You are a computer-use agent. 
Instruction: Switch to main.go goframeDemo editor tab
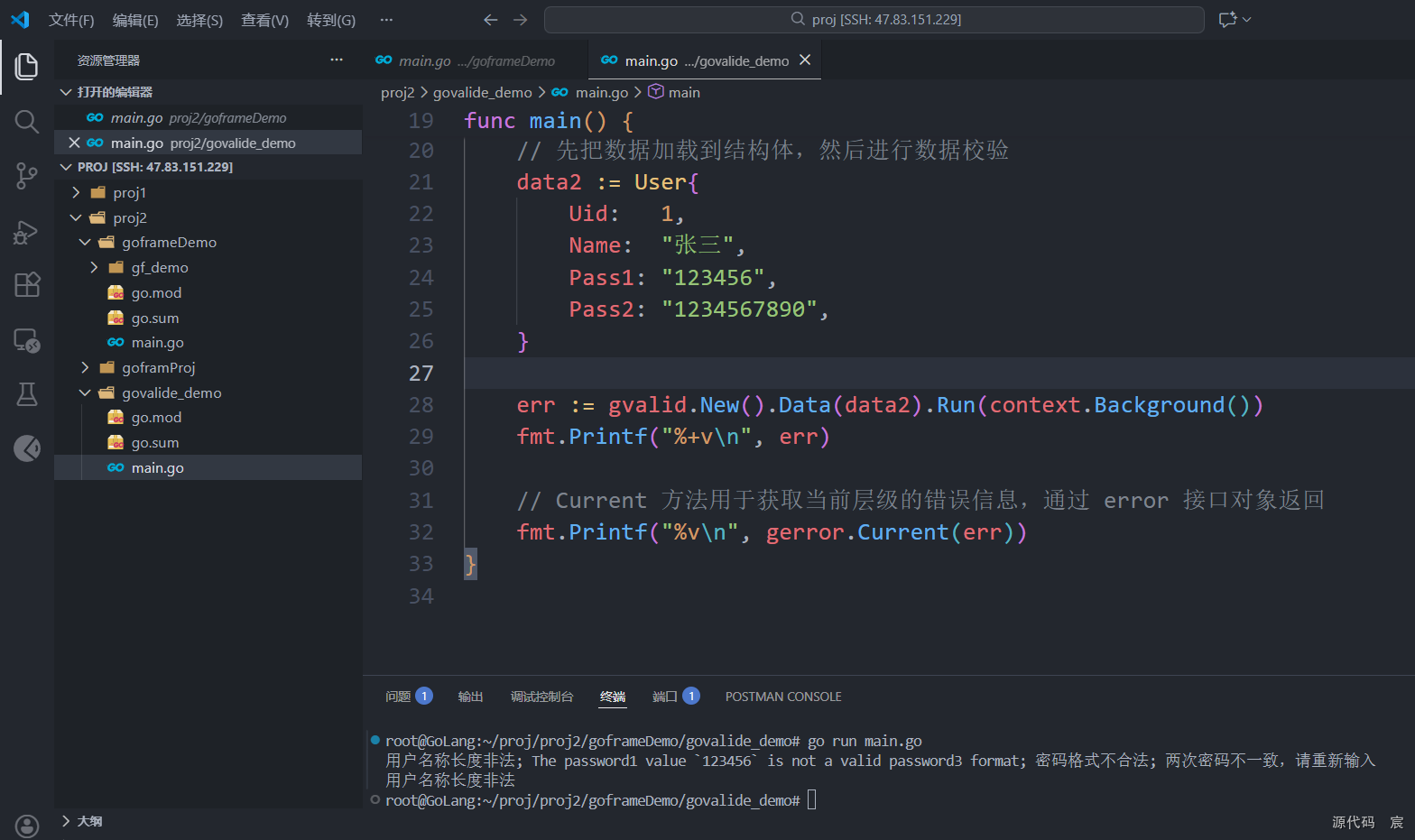476,60
